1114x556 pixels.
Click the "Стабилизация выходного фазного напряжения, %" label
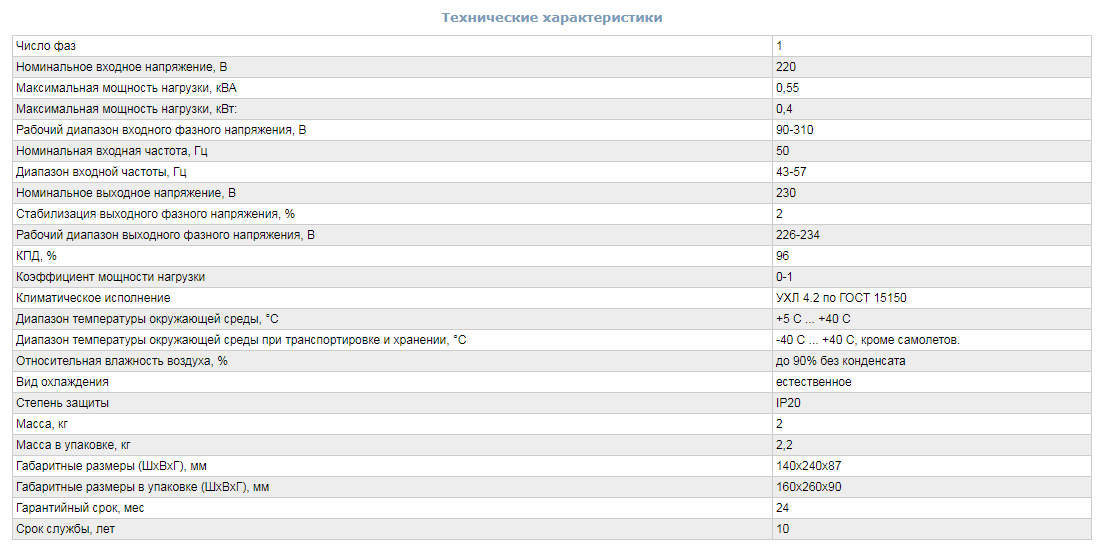click(x=156, y=214)
